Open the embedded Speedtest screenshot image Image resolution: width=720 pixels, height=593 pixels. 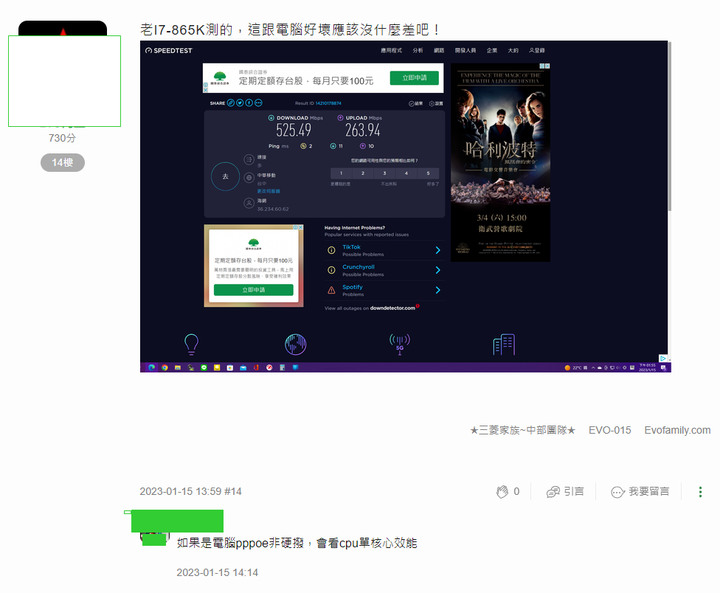(x=405, y=206)
